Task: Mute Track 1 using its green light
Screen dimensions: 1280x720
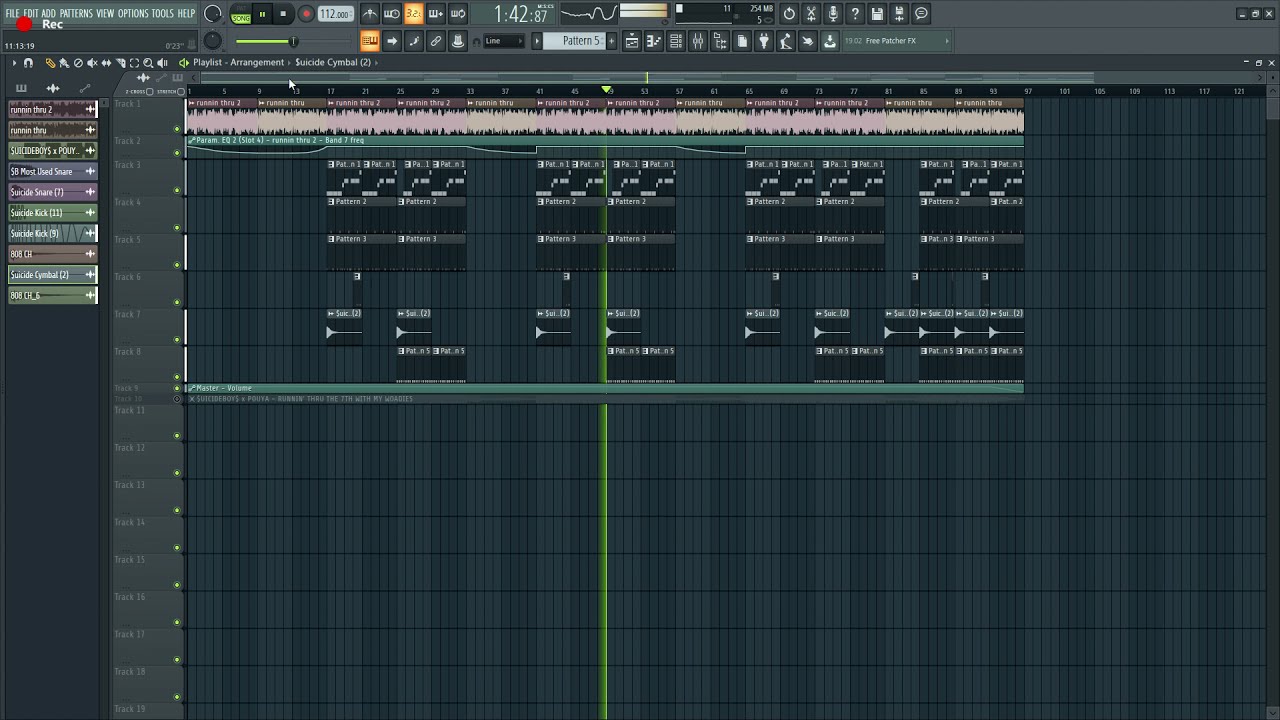Action: pyautogui.click(x=177, y=129)
